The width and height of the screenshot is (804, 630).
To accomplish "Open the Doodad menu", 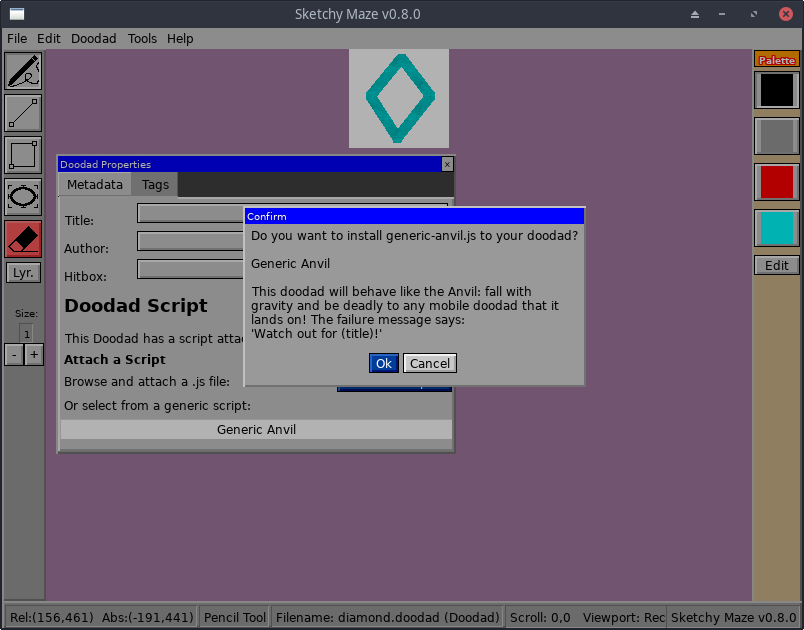I will point(93,38).
